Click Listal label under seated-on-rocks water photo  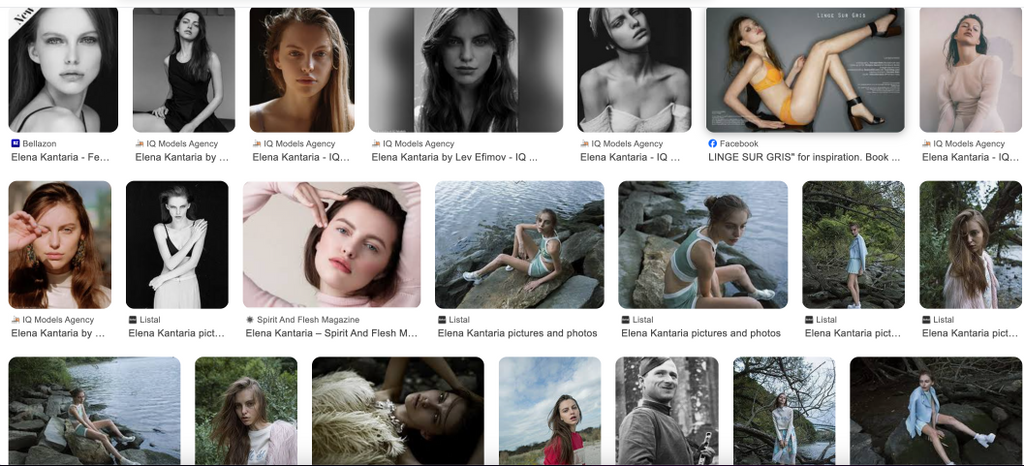[460, 320]
